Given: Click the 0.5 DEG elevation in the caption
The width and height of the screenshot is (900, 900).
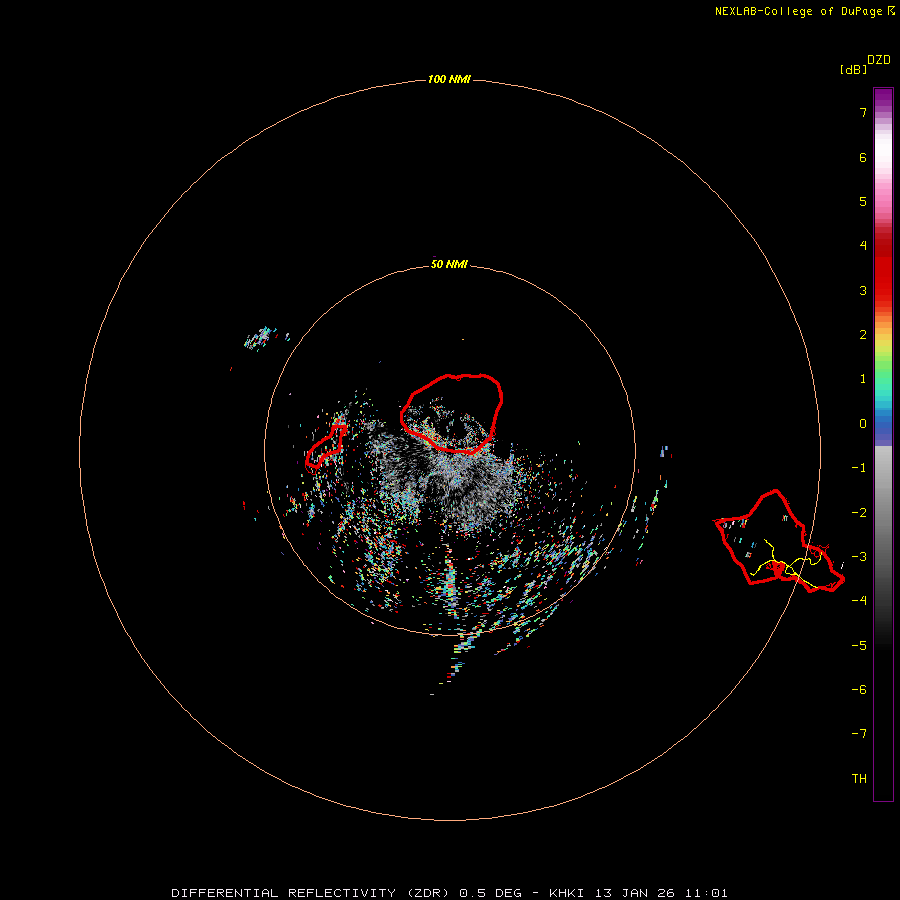Looking at the screenshot, I should coord(490,893).
